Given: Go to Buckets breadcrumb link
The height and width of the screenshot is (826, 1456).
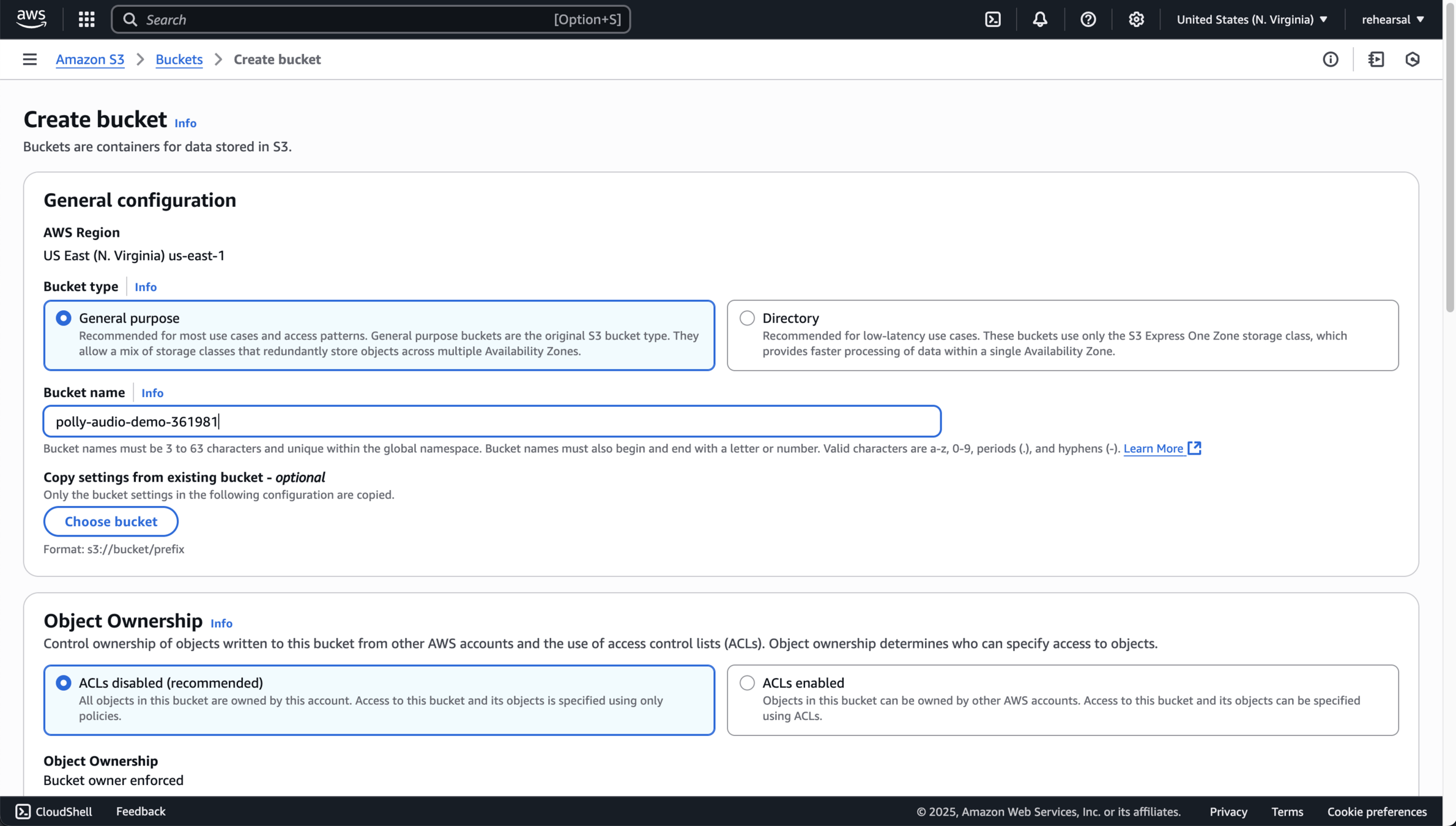Looking at the screenshot, I should [179, 59].
